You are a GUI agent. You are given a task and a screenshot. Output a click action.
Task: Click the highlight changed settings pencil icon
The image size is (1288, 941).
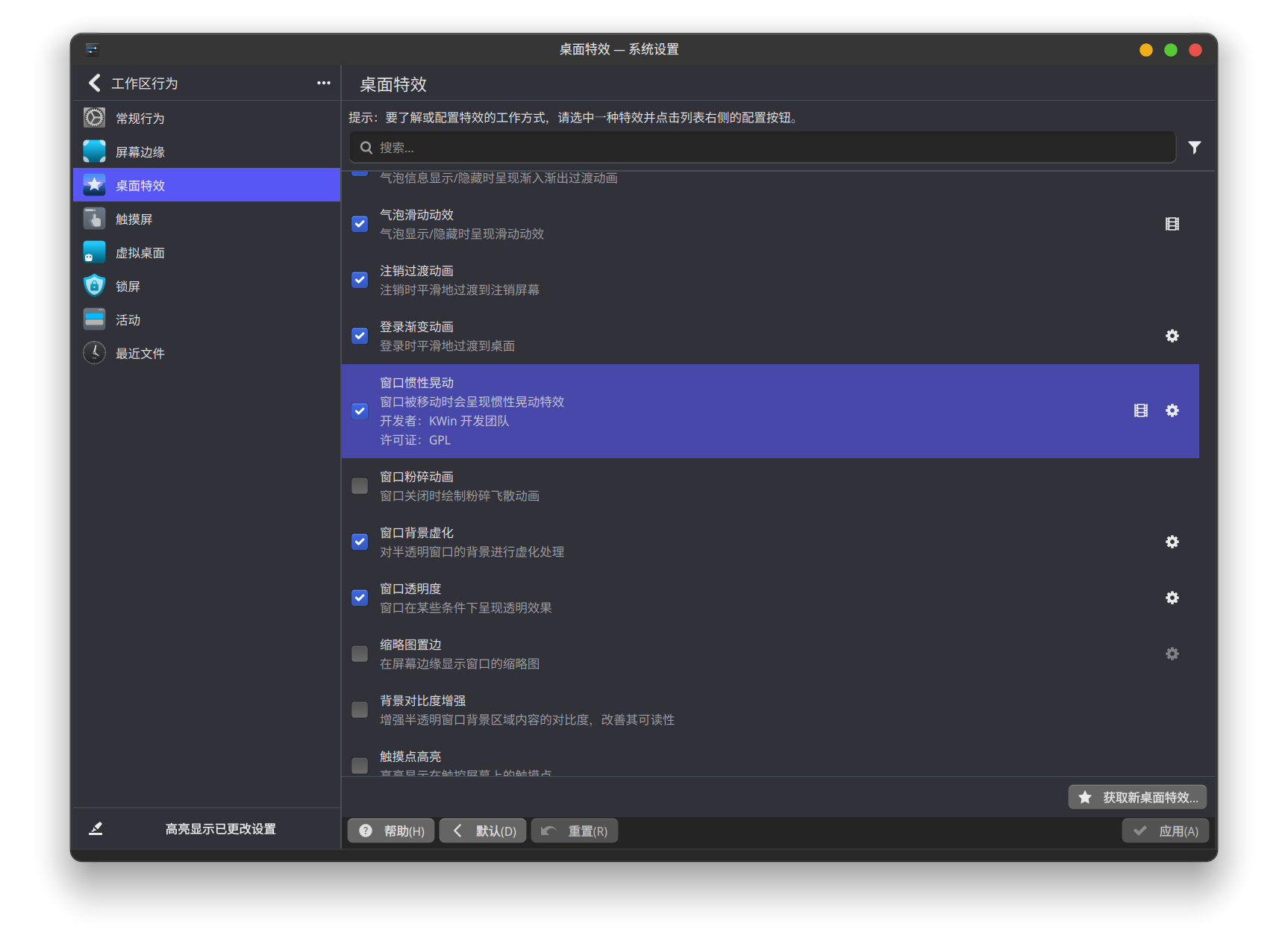(x=96, y=828)
